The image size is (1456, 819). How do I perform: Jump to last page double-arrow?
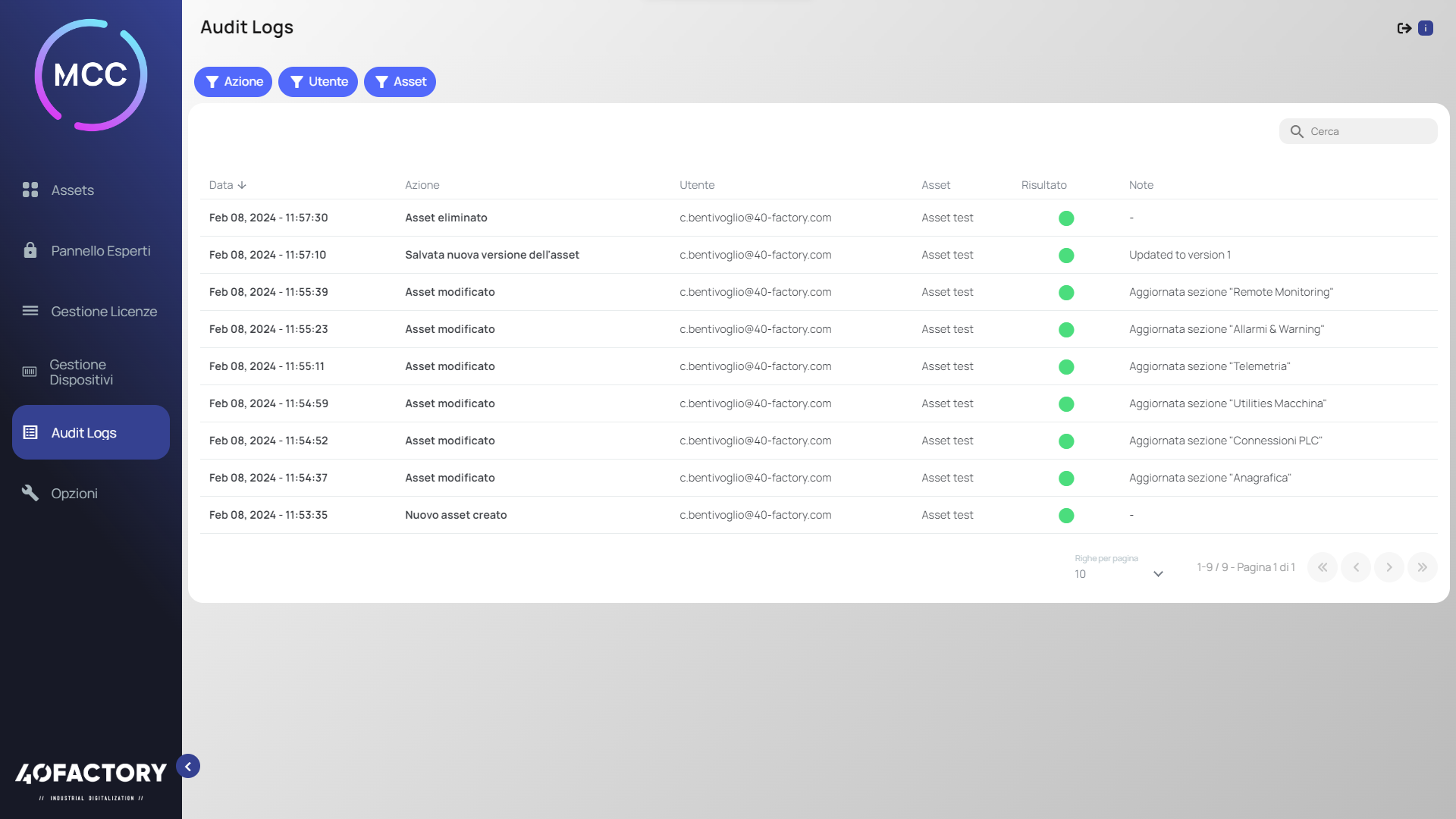tap(1422, 567)
